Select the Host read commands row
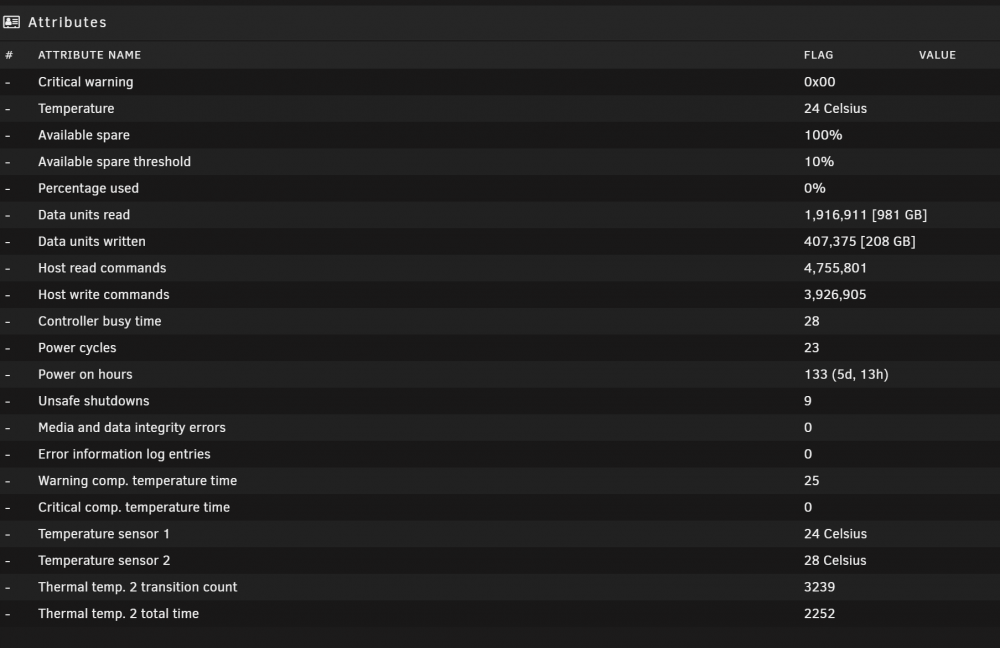The width and height of the screenshot is (1000, 648). [x=500, y=268]
